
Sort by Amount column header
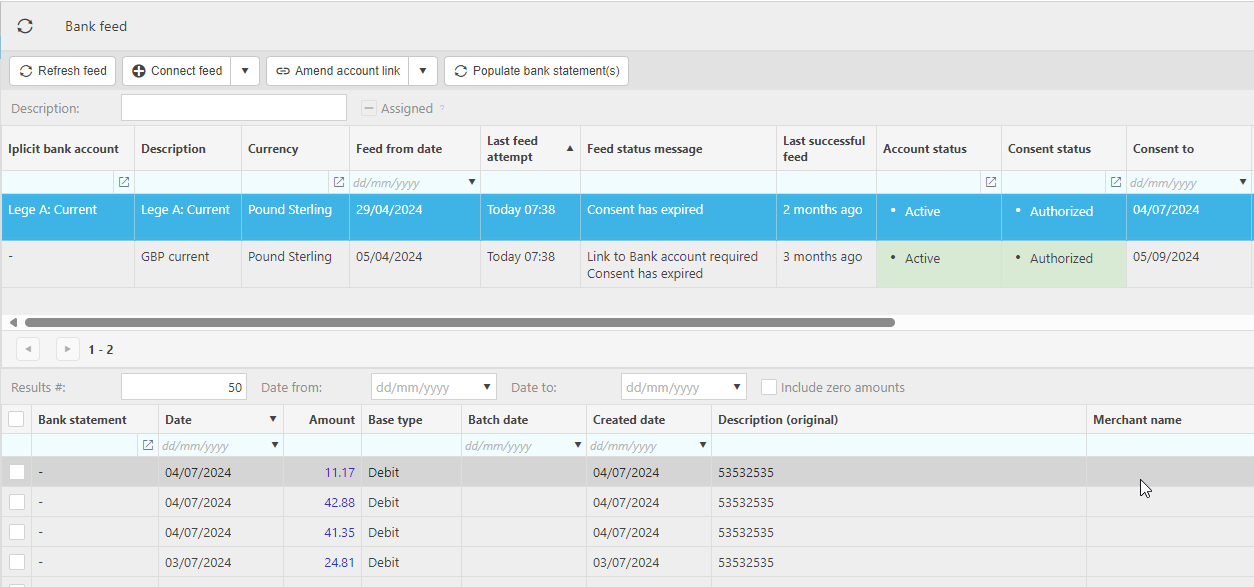click(322, 420)
